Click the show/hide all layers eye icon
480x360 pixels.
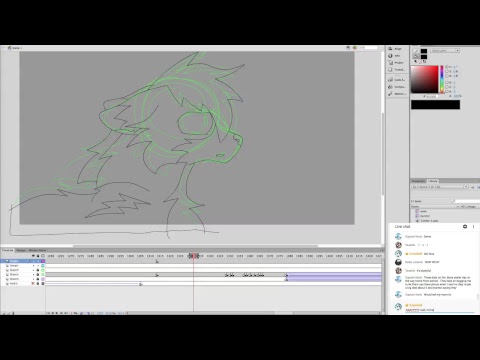33,256
